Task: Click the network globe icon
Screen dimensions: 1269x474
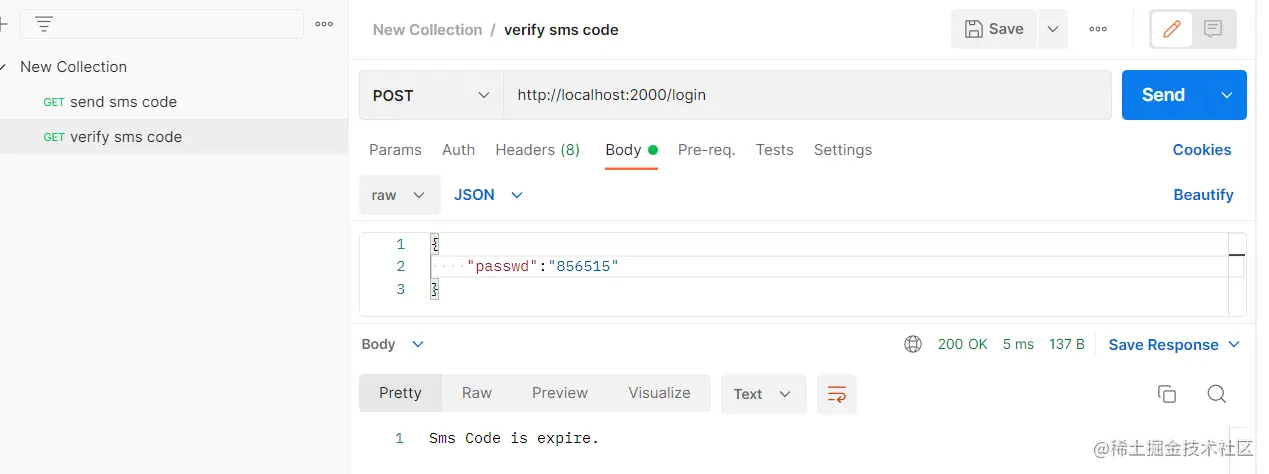Action: 913,344
